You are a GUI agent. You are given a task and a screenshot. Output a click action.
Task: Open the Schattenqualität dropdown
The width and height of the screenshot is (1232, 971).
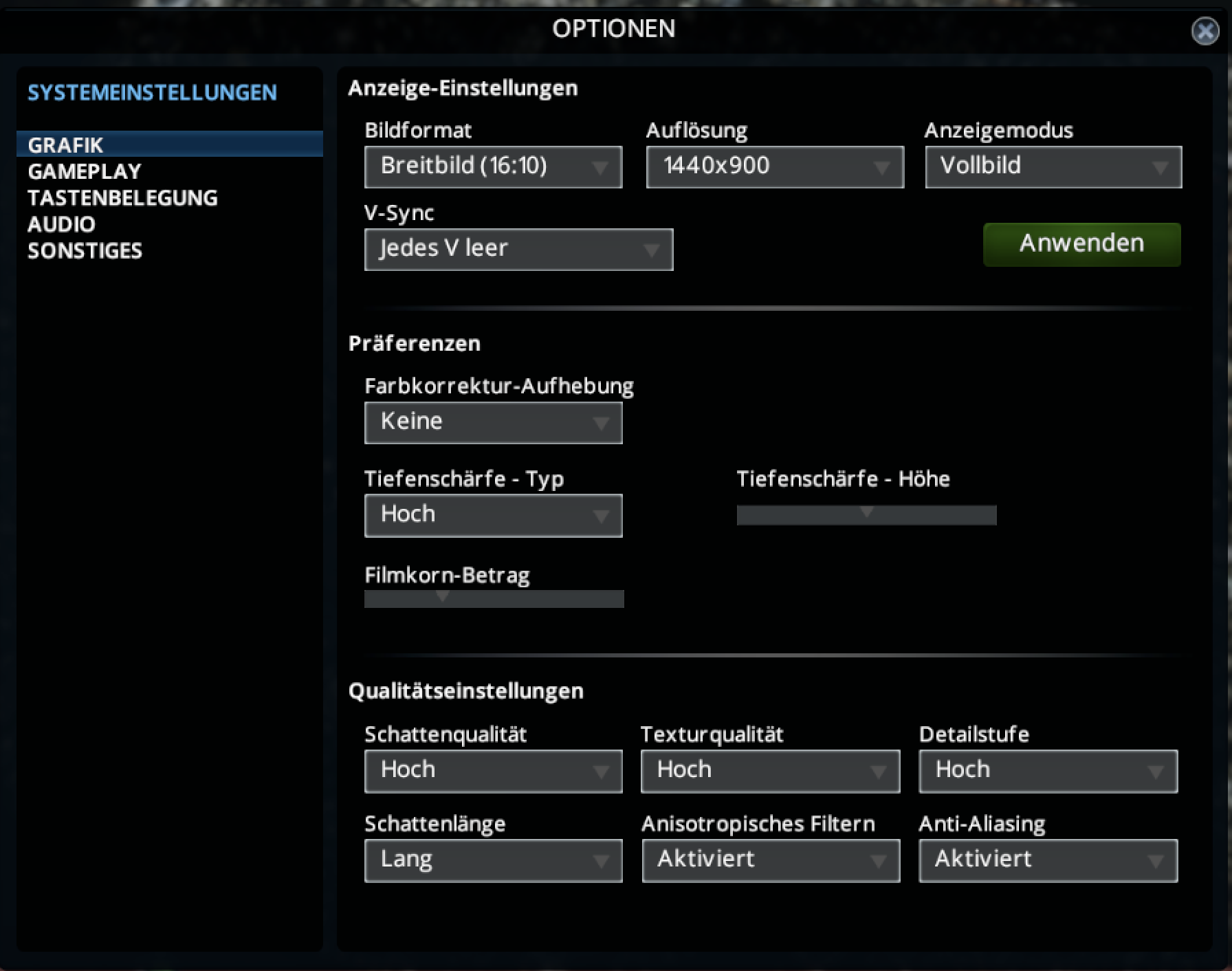click(493, 771)
